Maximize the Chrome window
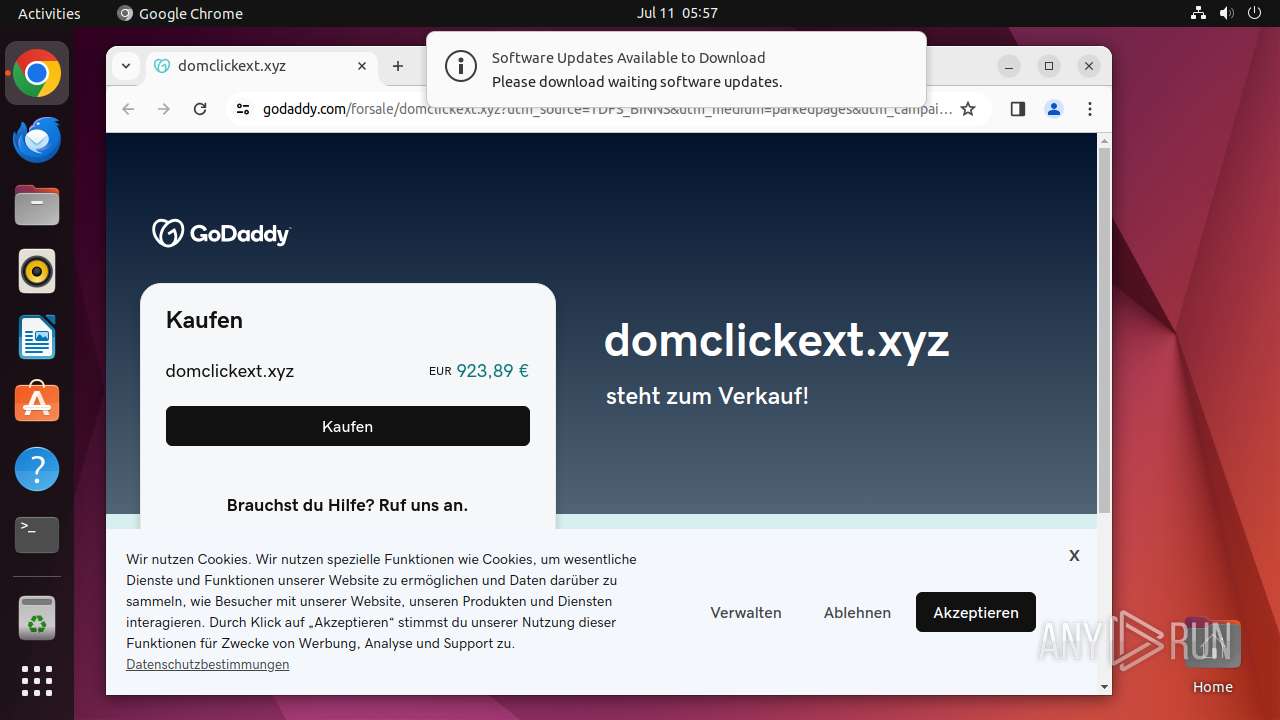The width and height of the screenshot is (1280, 720). pyautogui.click(x=1049, y=66)
